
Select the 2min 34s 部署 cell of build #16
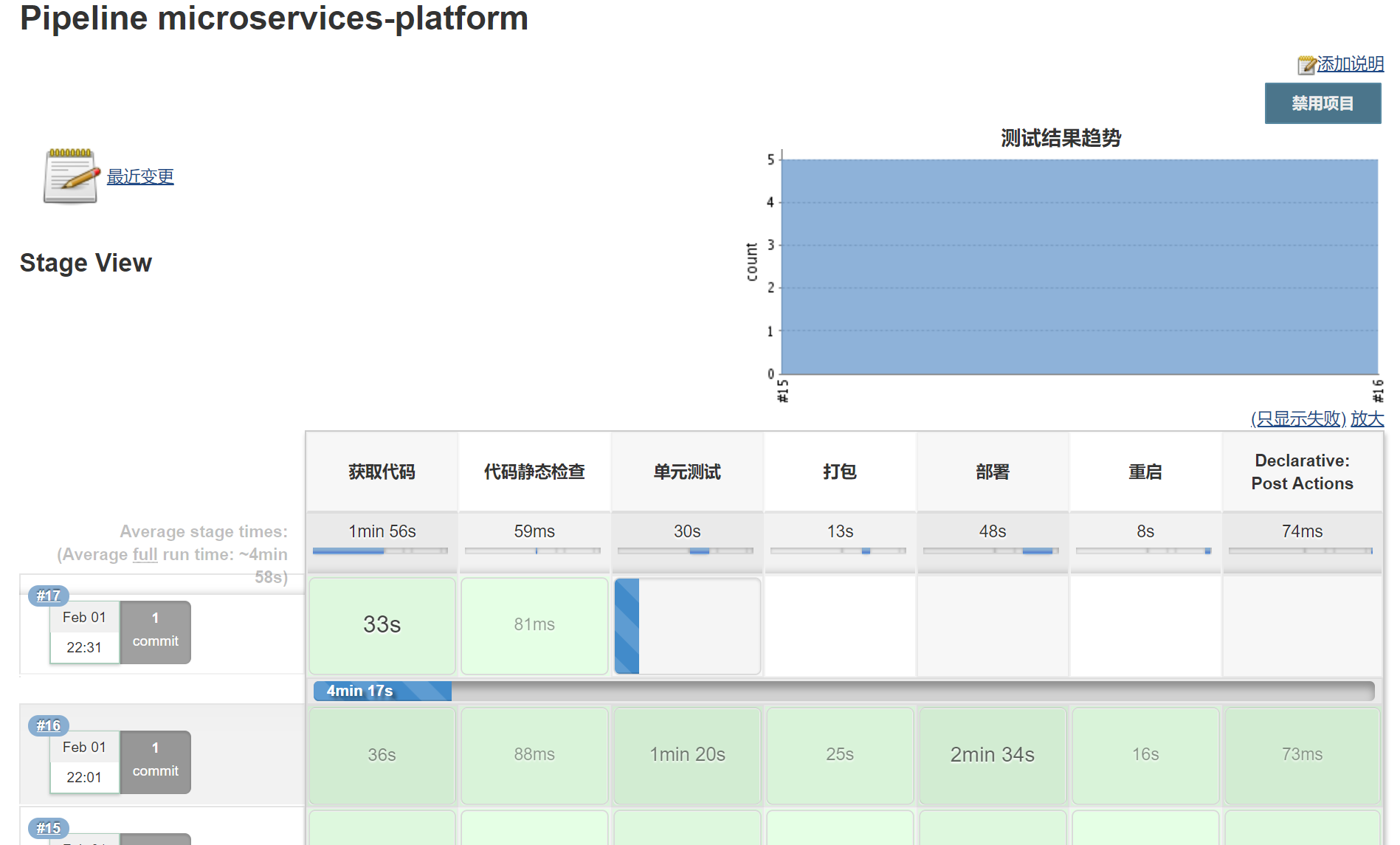993,755
